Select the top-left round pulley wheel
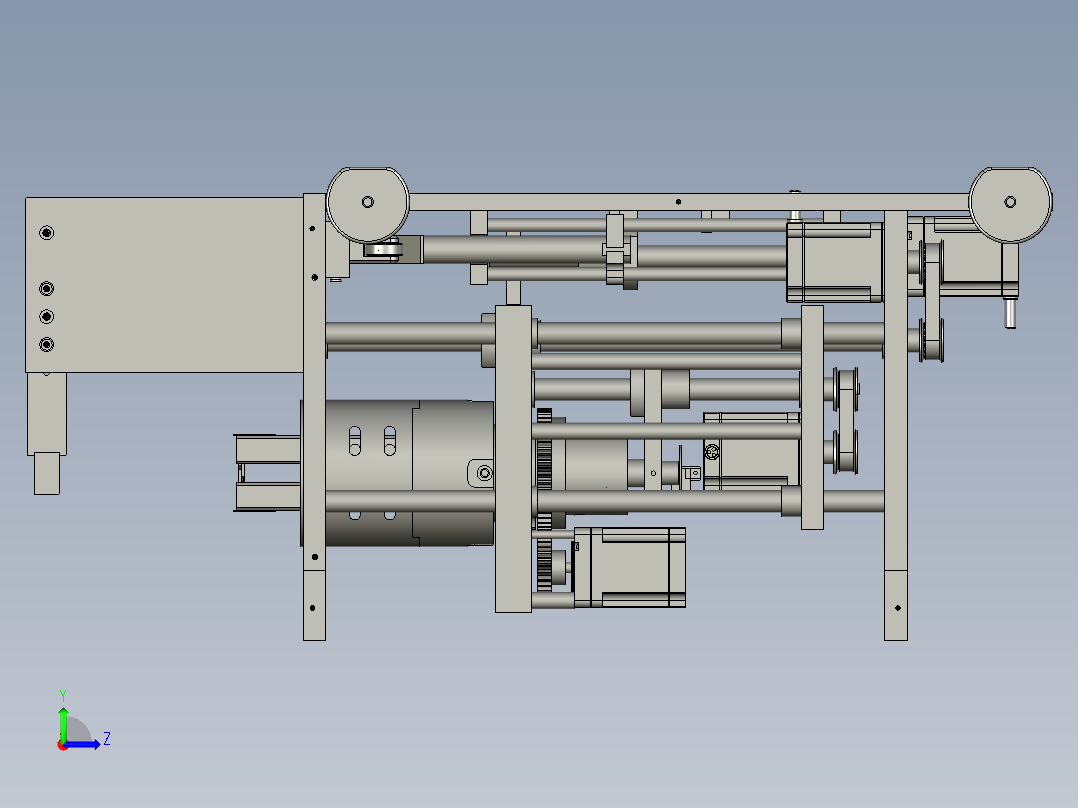 368,204
